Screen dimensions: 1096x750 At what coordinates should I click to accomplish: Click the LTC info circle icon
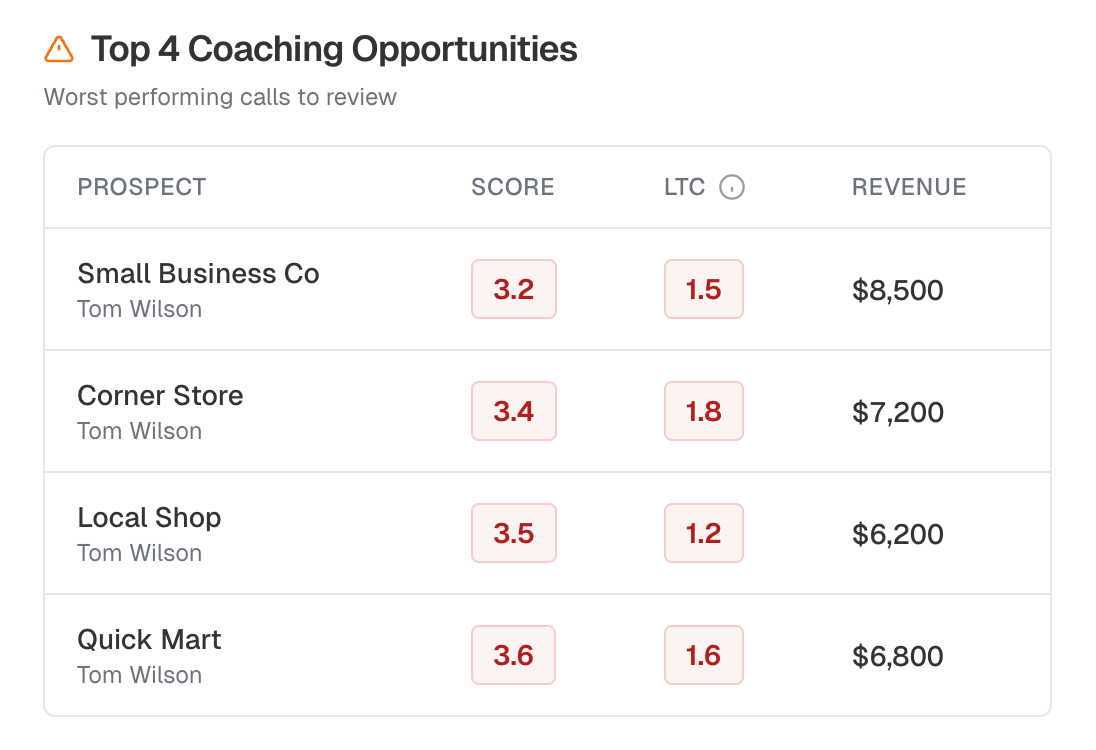pyautogui.click(x=732, y=187)
